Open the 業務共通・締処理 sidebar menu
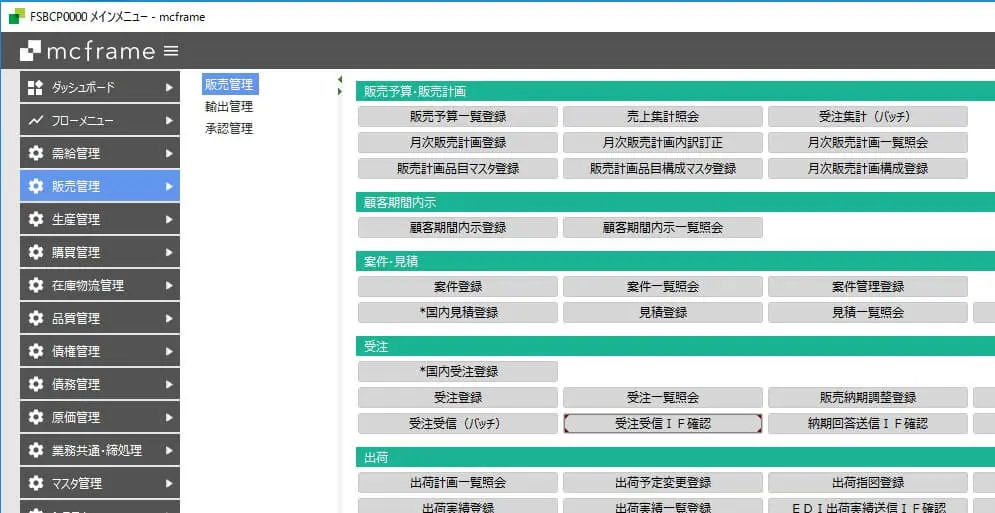The height and width of the screenshot is (513, 995). tap(100, 451)
